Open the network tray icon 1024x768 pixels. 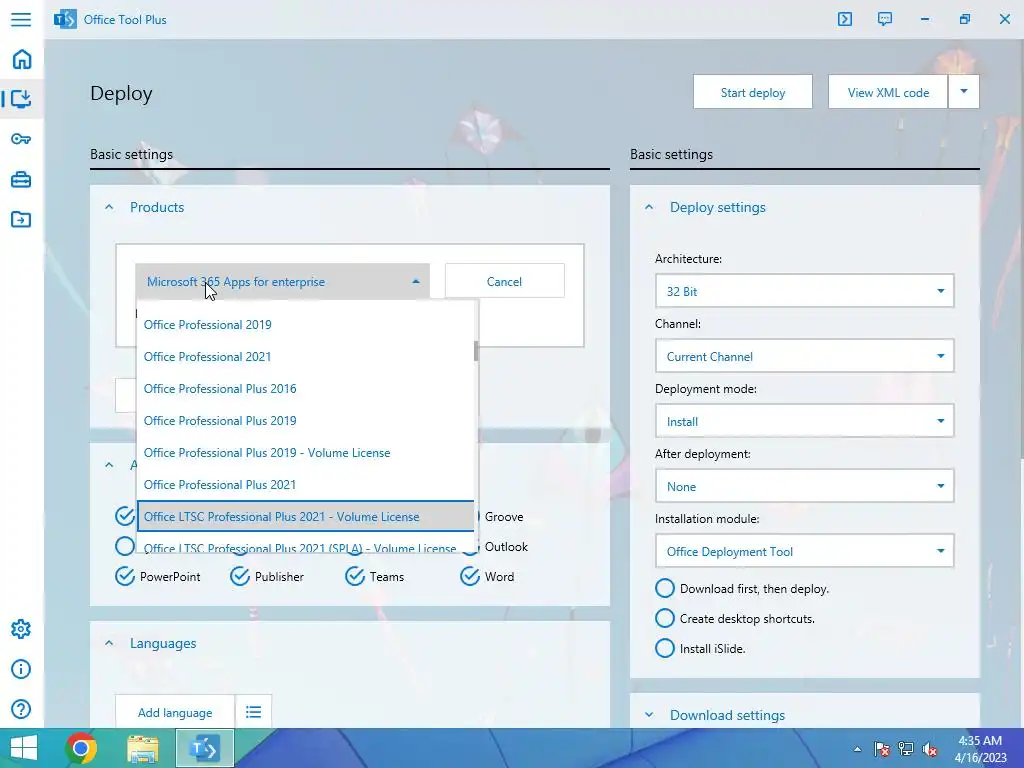[906, 749]
